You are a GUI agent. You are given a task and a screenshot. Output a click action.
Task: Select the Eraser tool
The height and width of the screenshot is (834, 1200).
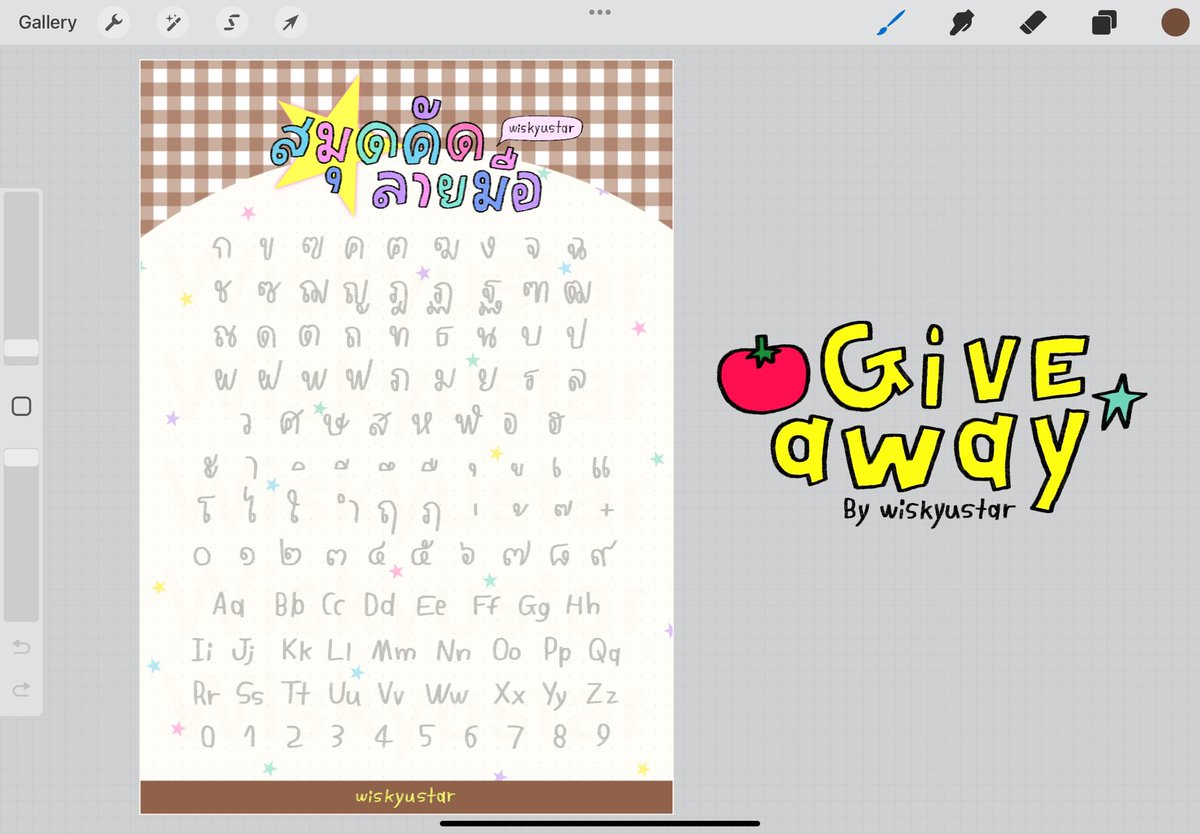point(1033,22)
